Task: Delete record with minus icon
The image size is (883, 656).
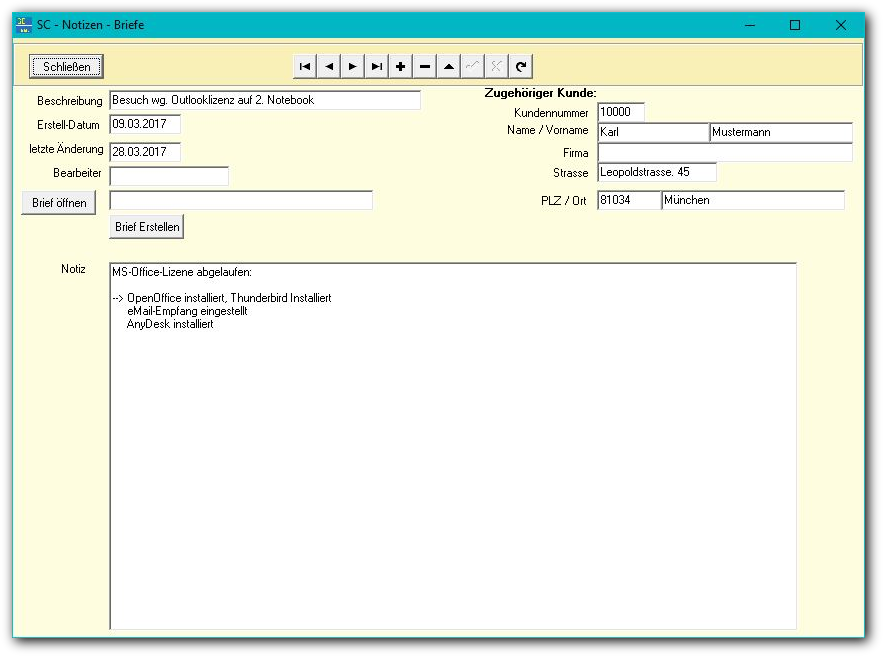Action: [x=425, y=67]
